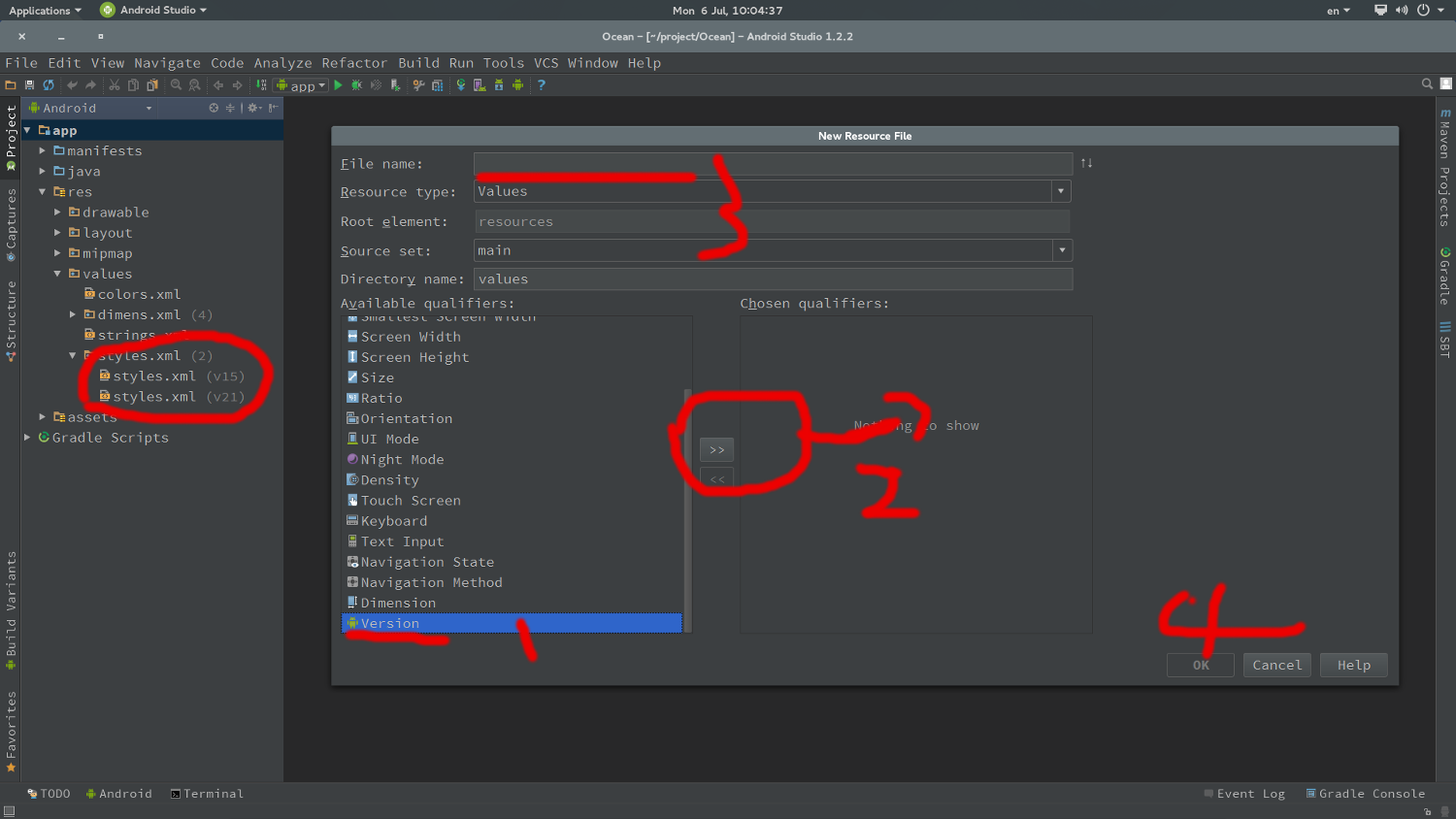Open the Help question mark icon
This screenshot has width=1456, height=819.
click(541, 85)
